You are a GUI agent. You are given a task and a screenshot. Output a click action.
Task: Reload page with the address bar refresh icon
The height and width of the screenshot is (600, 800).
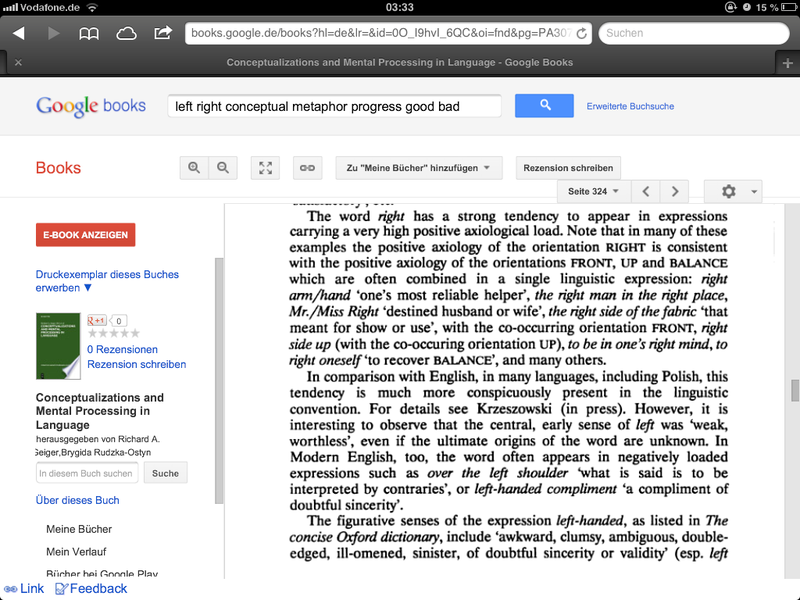click(x=581, y=33)
